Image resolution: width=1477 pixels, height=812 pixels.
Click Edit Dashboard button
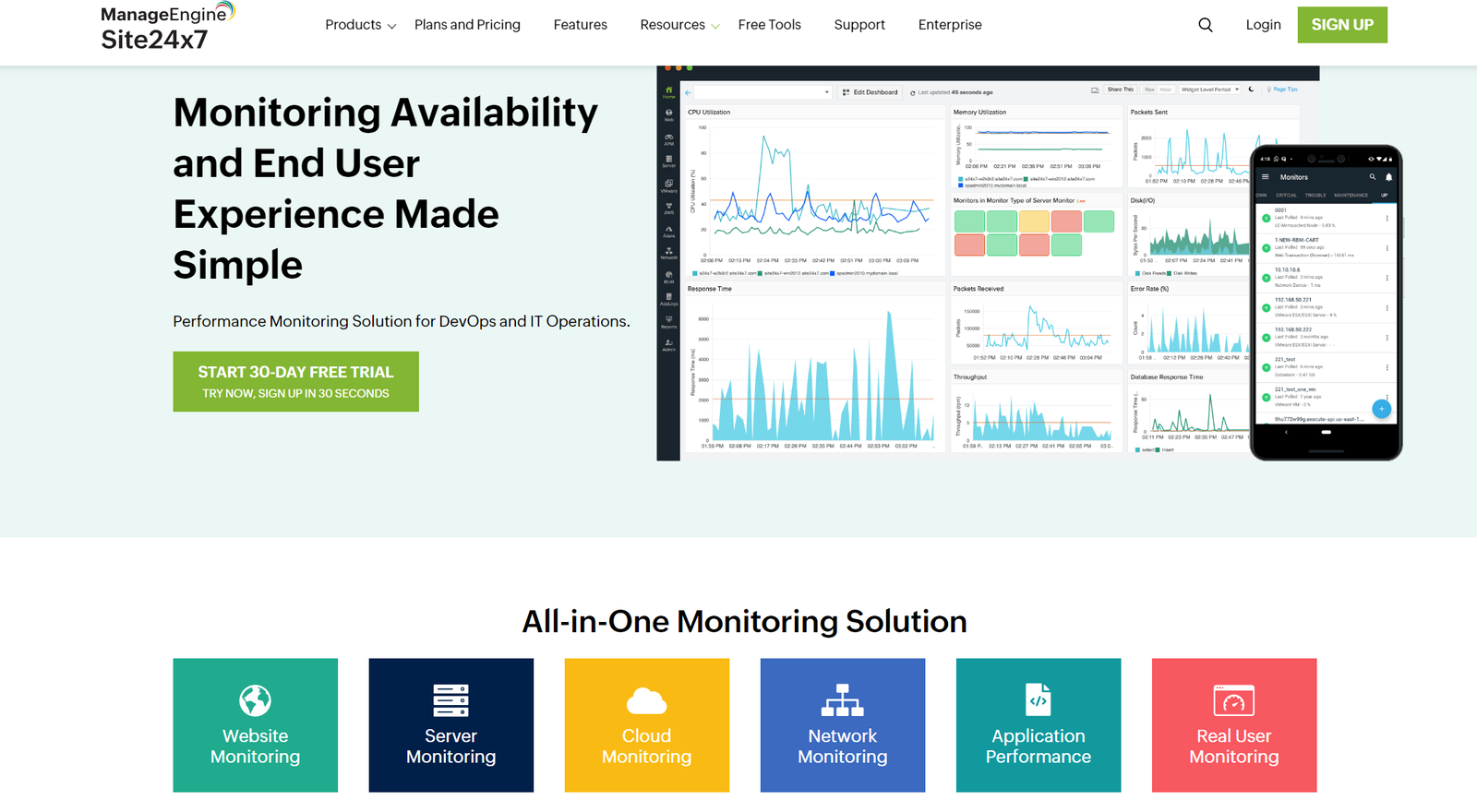[871, 92]
